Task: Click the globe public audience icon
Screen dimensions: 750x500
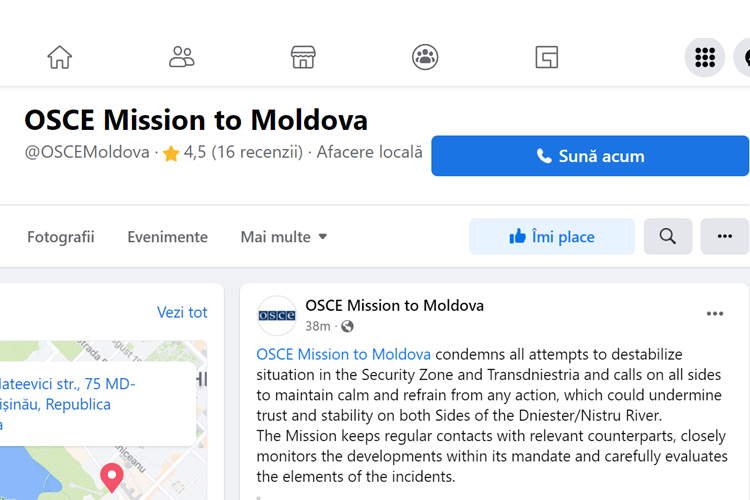Action: click(x=347, y=326)
